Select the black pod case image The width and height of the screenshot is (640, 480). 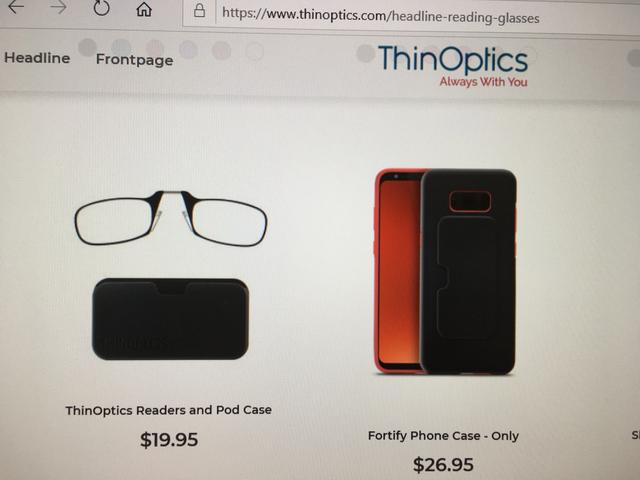[x=170, y=319]
